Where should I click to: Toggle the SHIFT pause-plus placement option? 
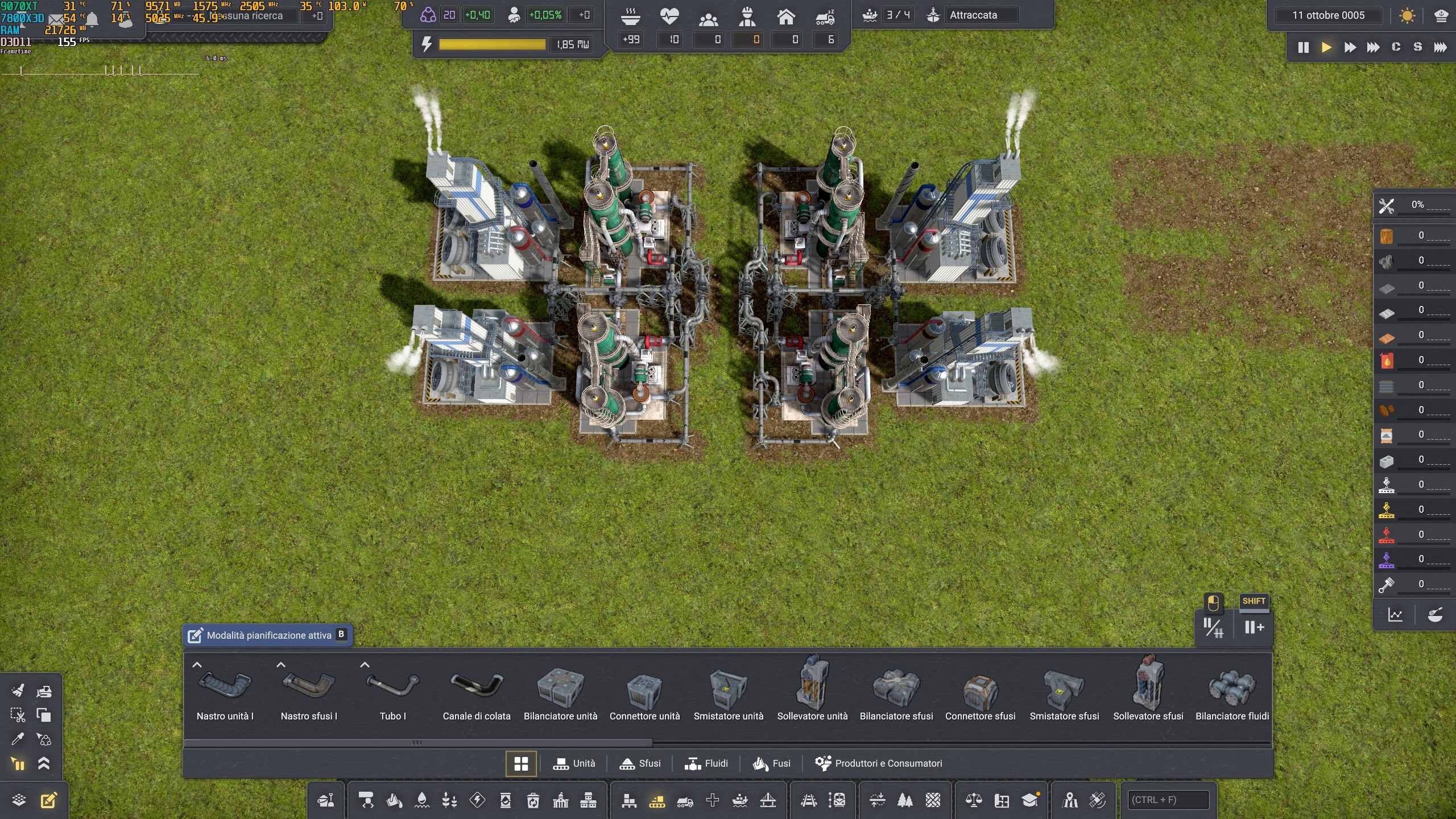point(1254,627)
